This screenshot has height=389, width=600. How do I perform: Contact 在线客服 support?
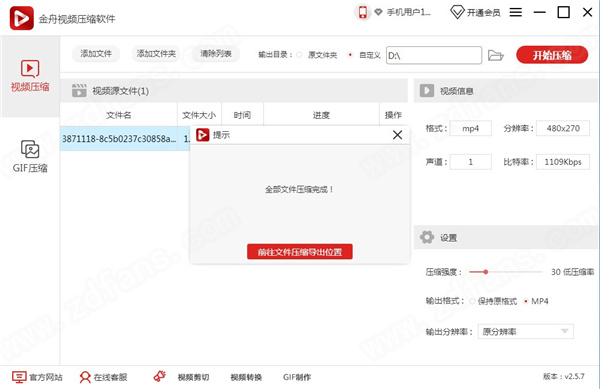103,377
